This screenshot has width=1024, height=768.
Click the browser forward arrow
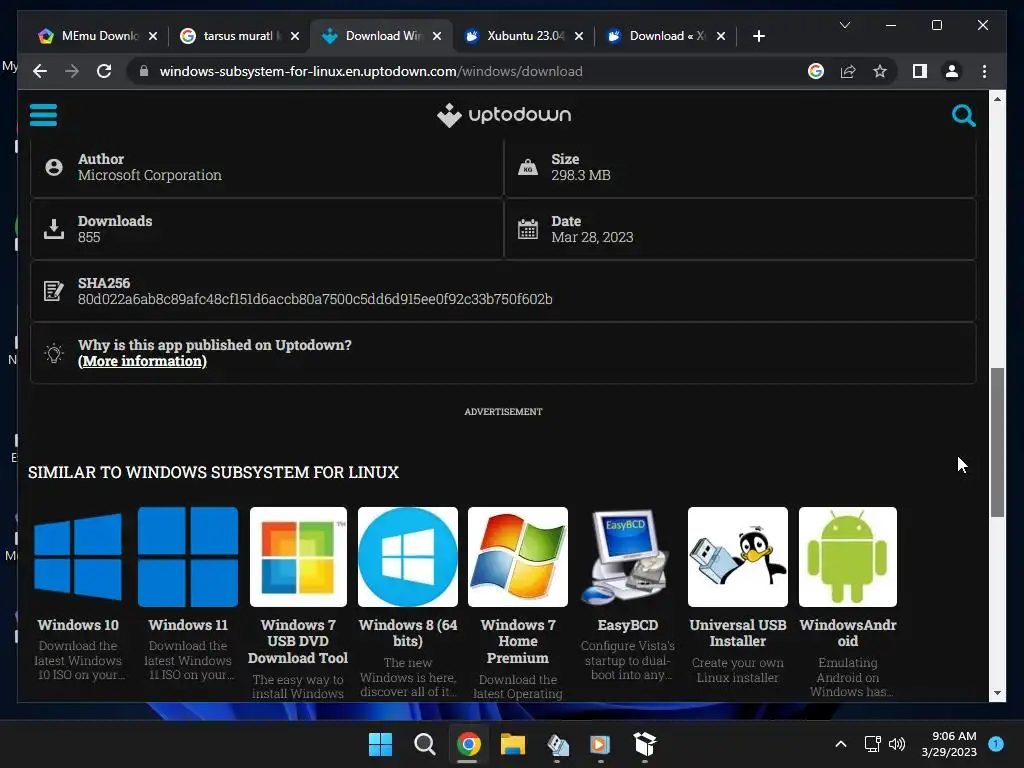(x=72, y=71)
